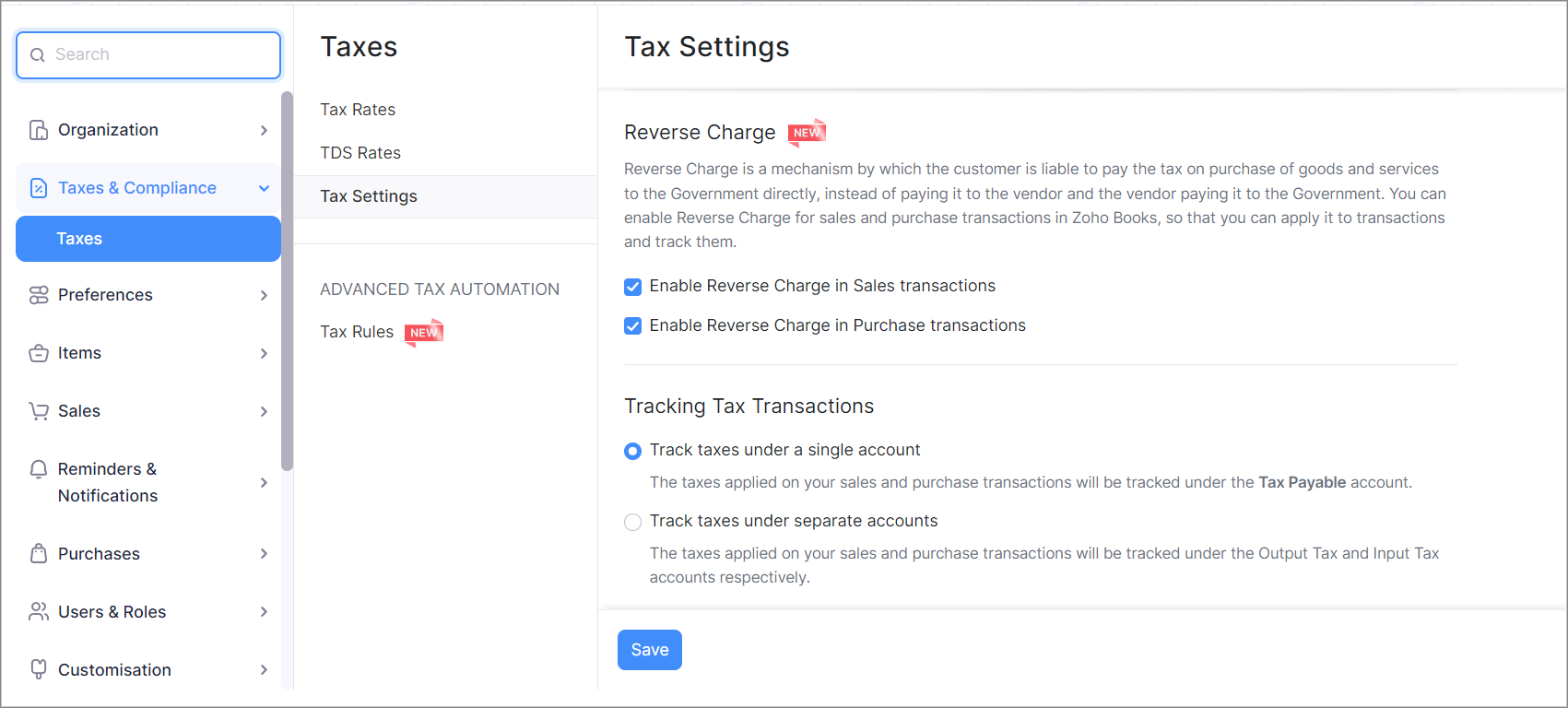Choose Track taxes under a single account
Viewport: 1568px width, 708px height.
pos(633,451)
